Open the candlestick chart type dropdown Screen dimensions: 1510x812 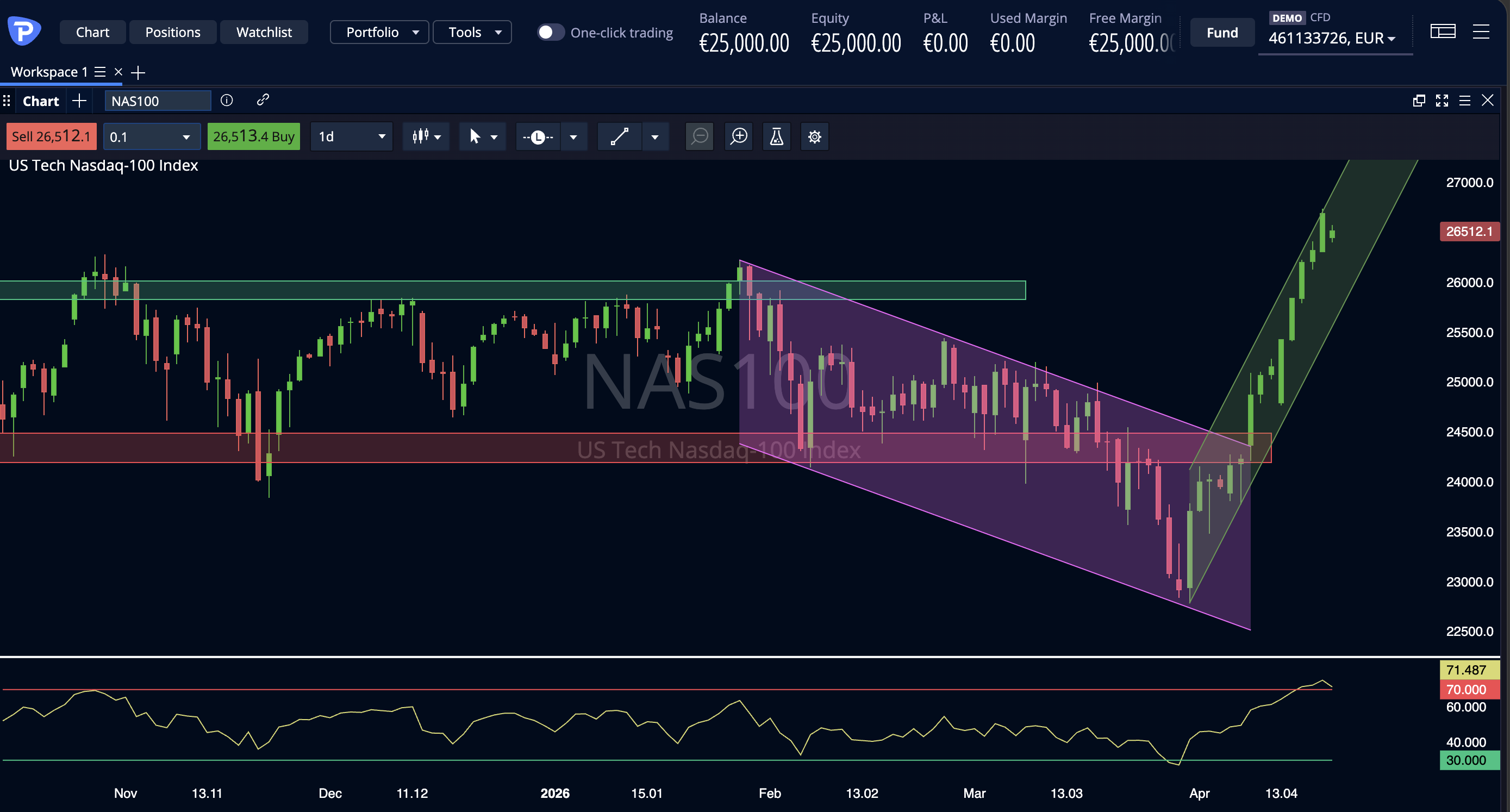[x=426, y=136]
